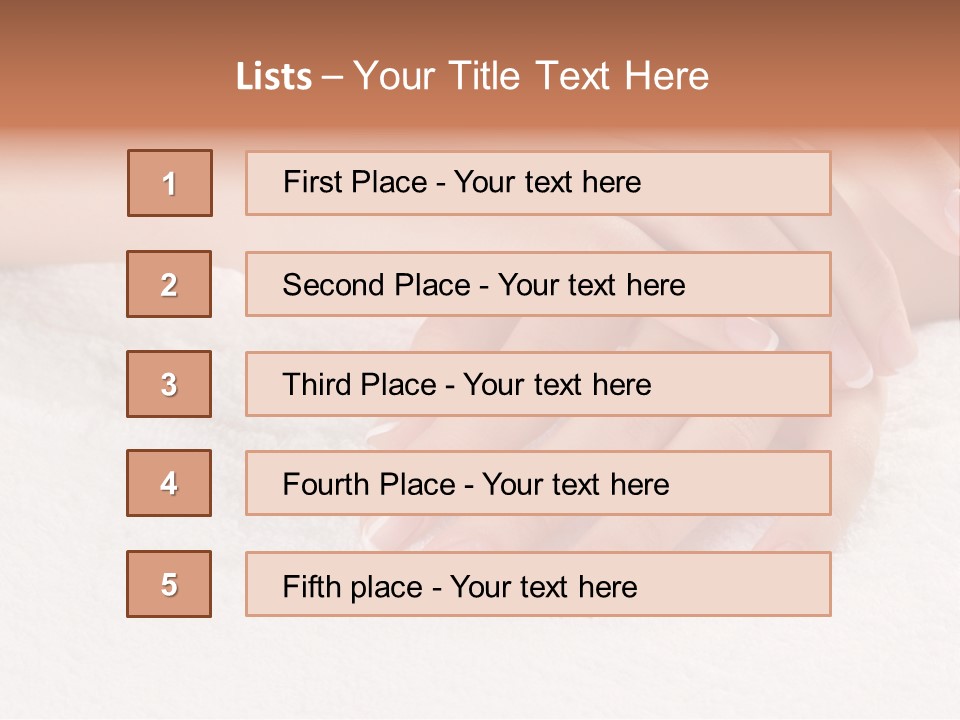Screen dimensions: 960x720
Task: Click 'Your text here' in Third Place row
Action: (558, 385)
